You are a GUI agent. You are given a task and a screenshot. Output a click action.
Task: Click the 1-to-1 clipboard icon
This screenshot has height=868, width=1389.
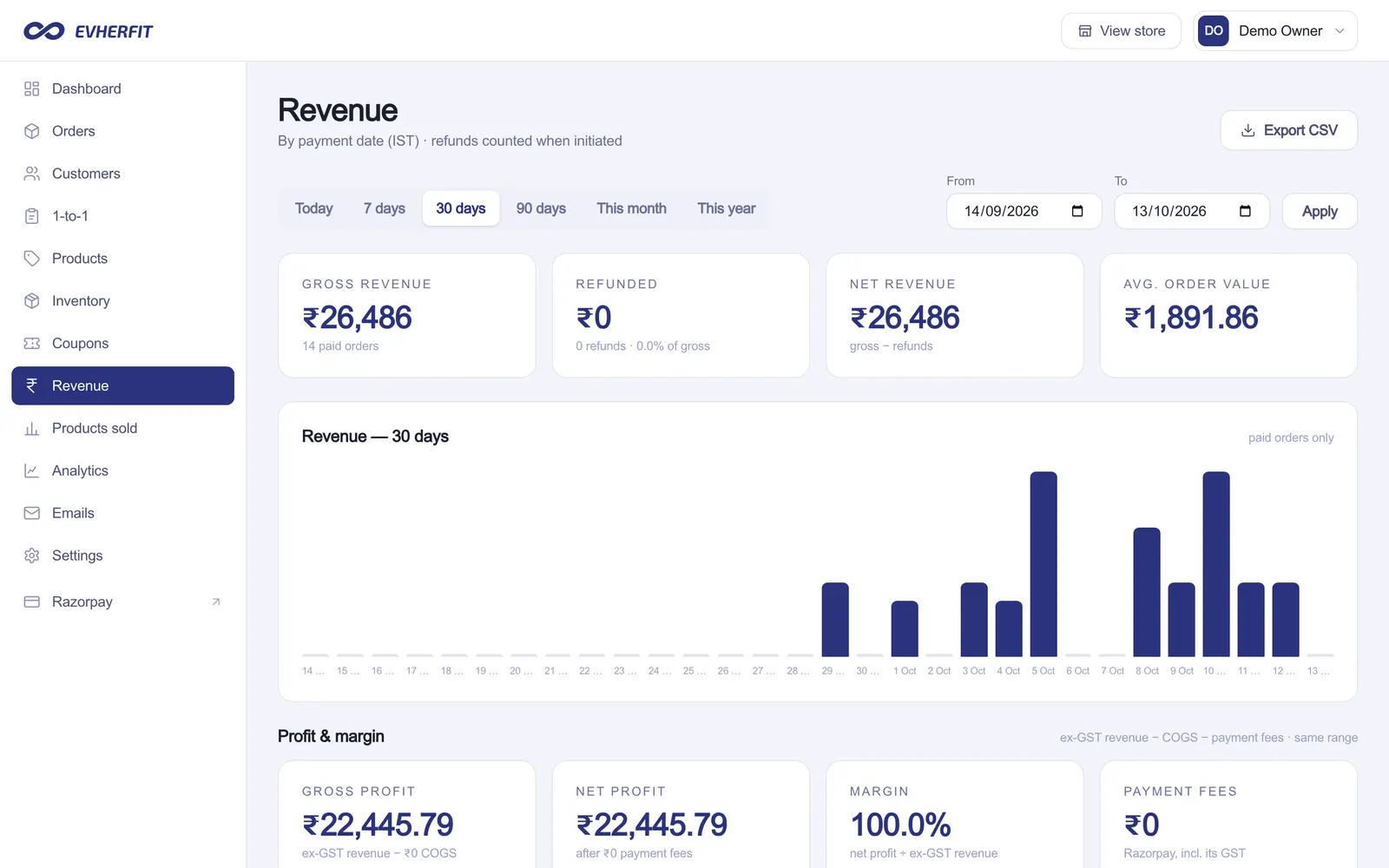(32, 216)
